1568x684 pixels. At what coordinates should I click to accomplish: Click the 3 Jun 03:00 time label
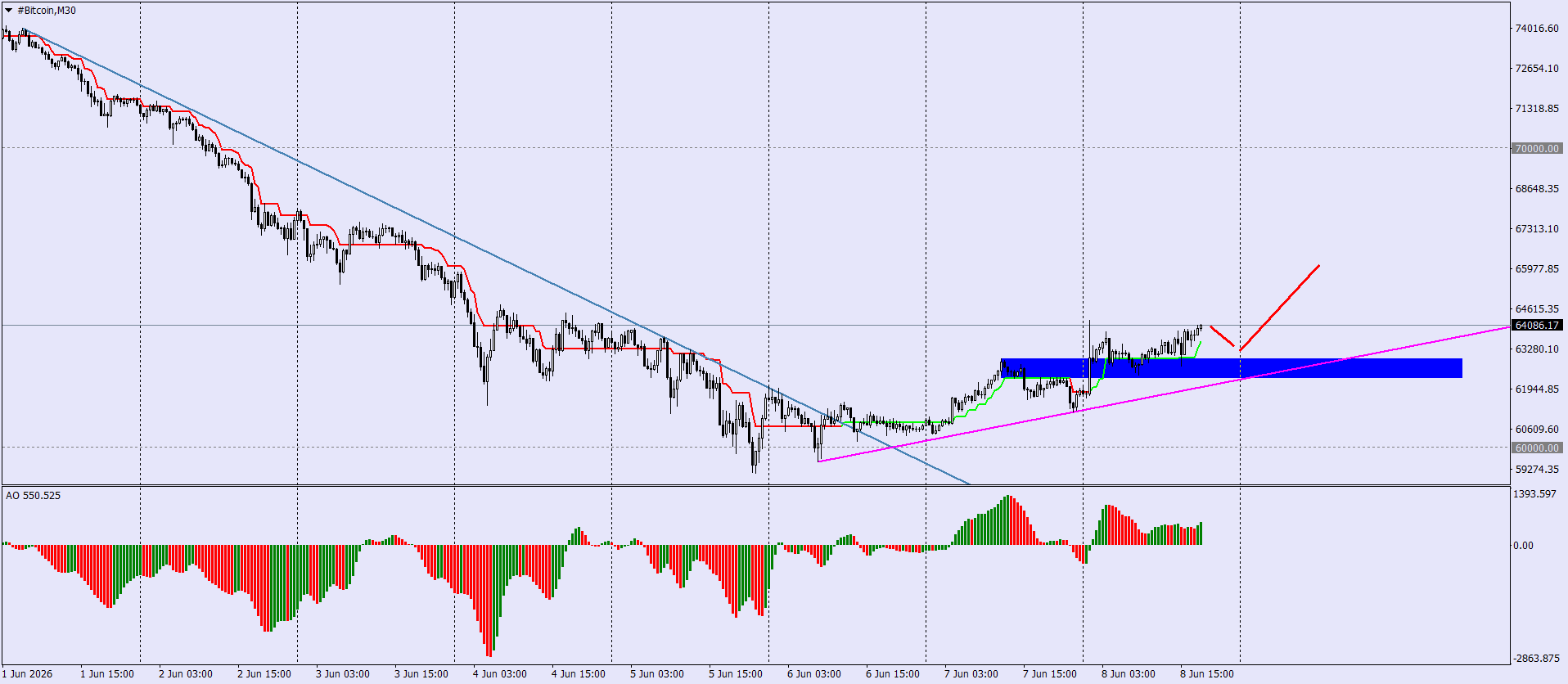click(343, 674)
